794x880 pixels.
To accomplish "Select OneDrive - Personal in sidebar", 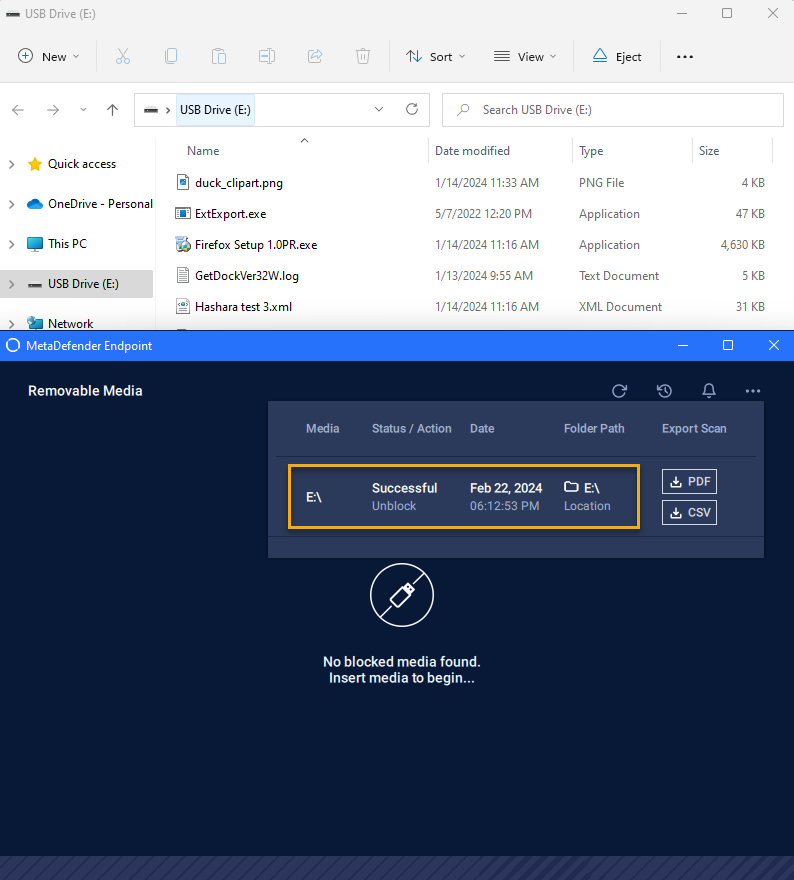I will pyautogui.click(x=90, y=204).
